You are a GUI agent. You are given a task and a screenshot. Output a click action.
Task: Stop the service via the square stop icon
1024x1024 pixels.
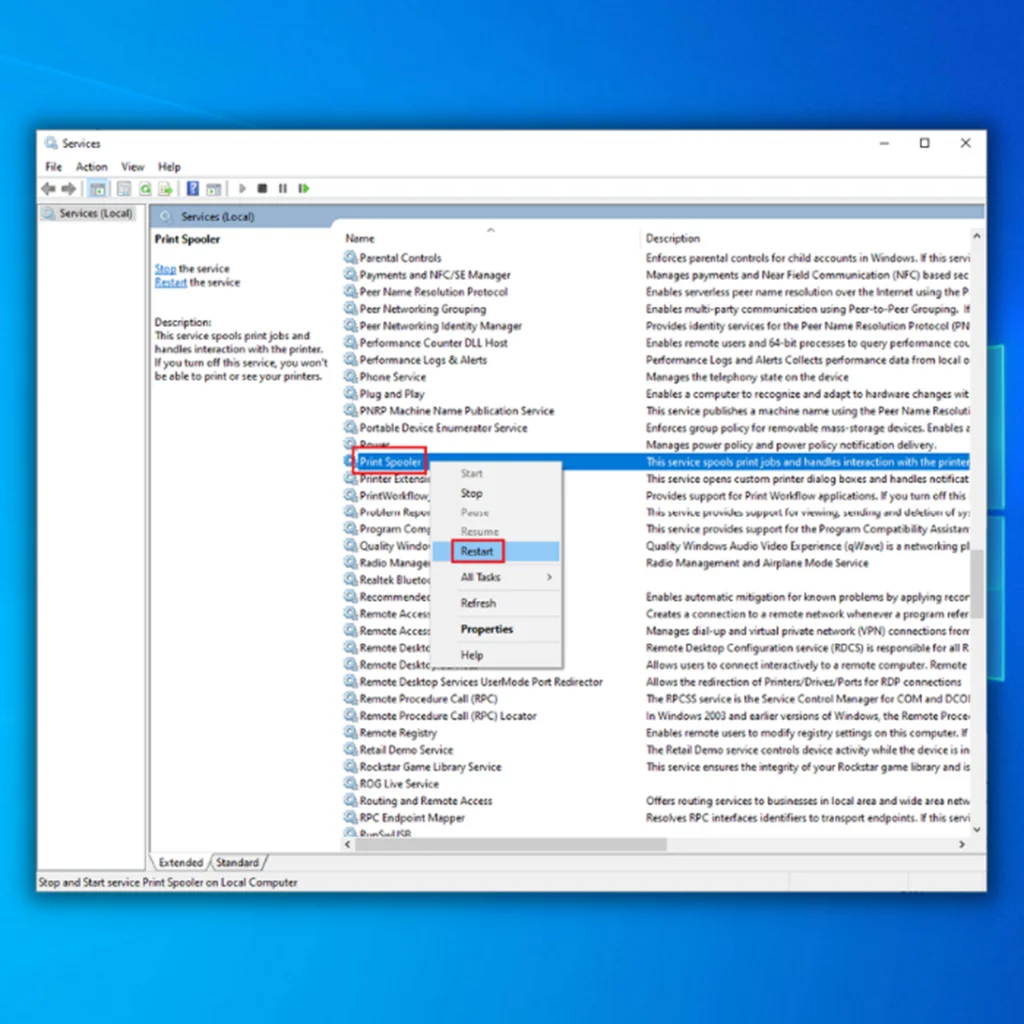[x=263, y=188]
